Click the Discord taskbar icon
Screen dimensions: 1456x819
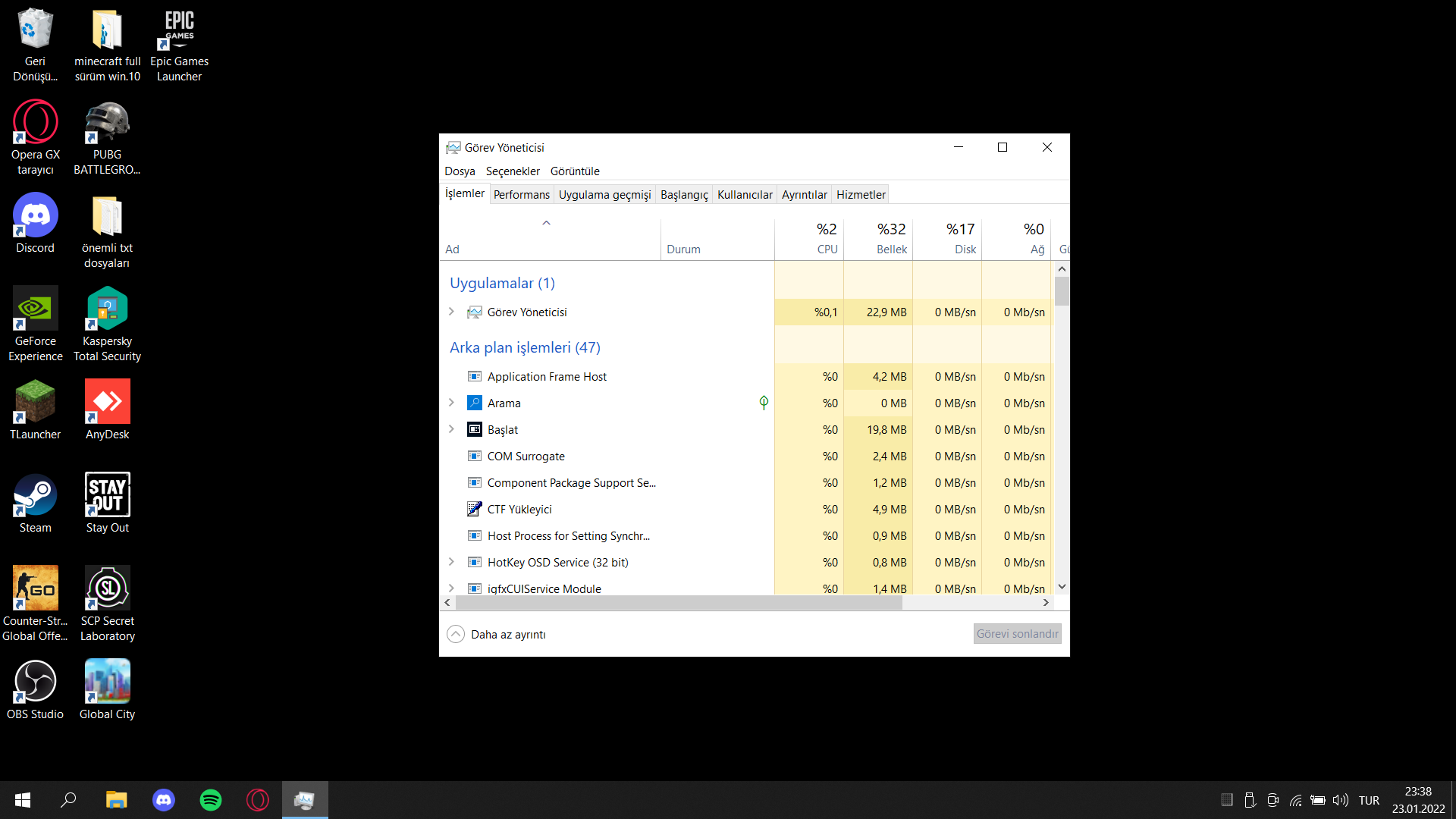click(164, 800)
